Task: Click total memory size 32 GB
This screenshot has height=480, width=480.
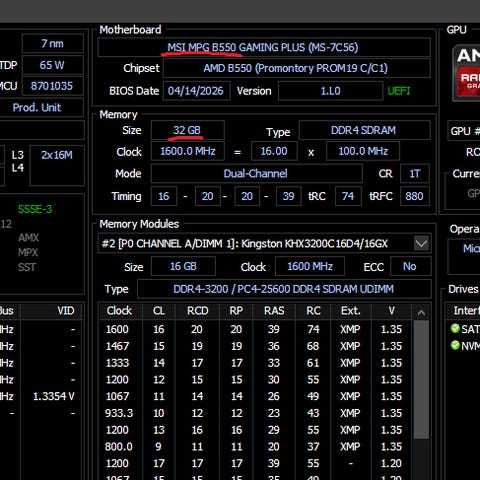Action: point(187,130)
